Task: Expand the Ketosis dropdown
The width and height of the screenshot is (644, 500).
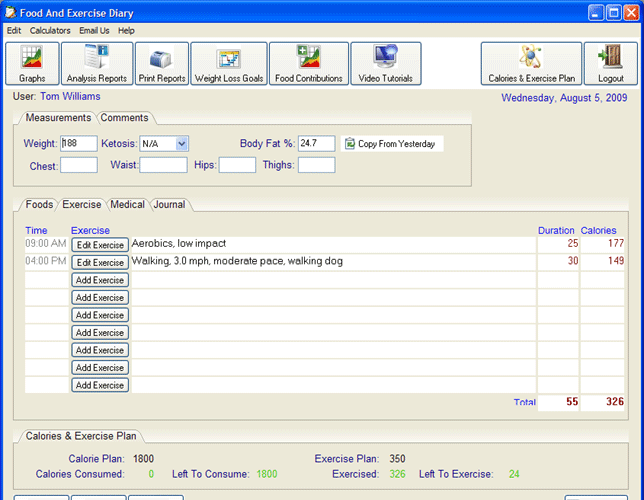Action: point(181,144)
